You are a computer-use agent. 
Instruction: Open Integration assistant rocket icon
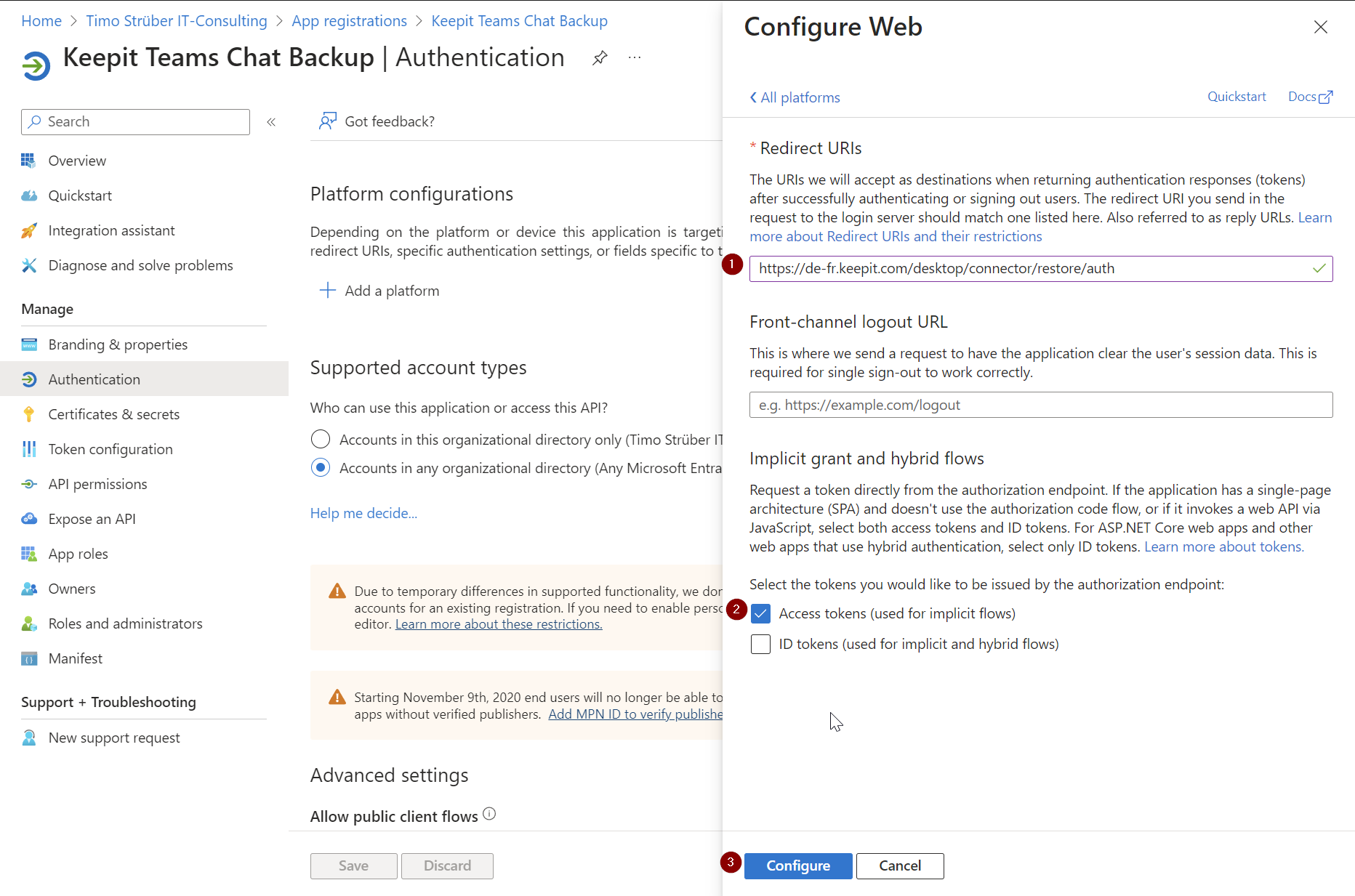pos(29,230)
